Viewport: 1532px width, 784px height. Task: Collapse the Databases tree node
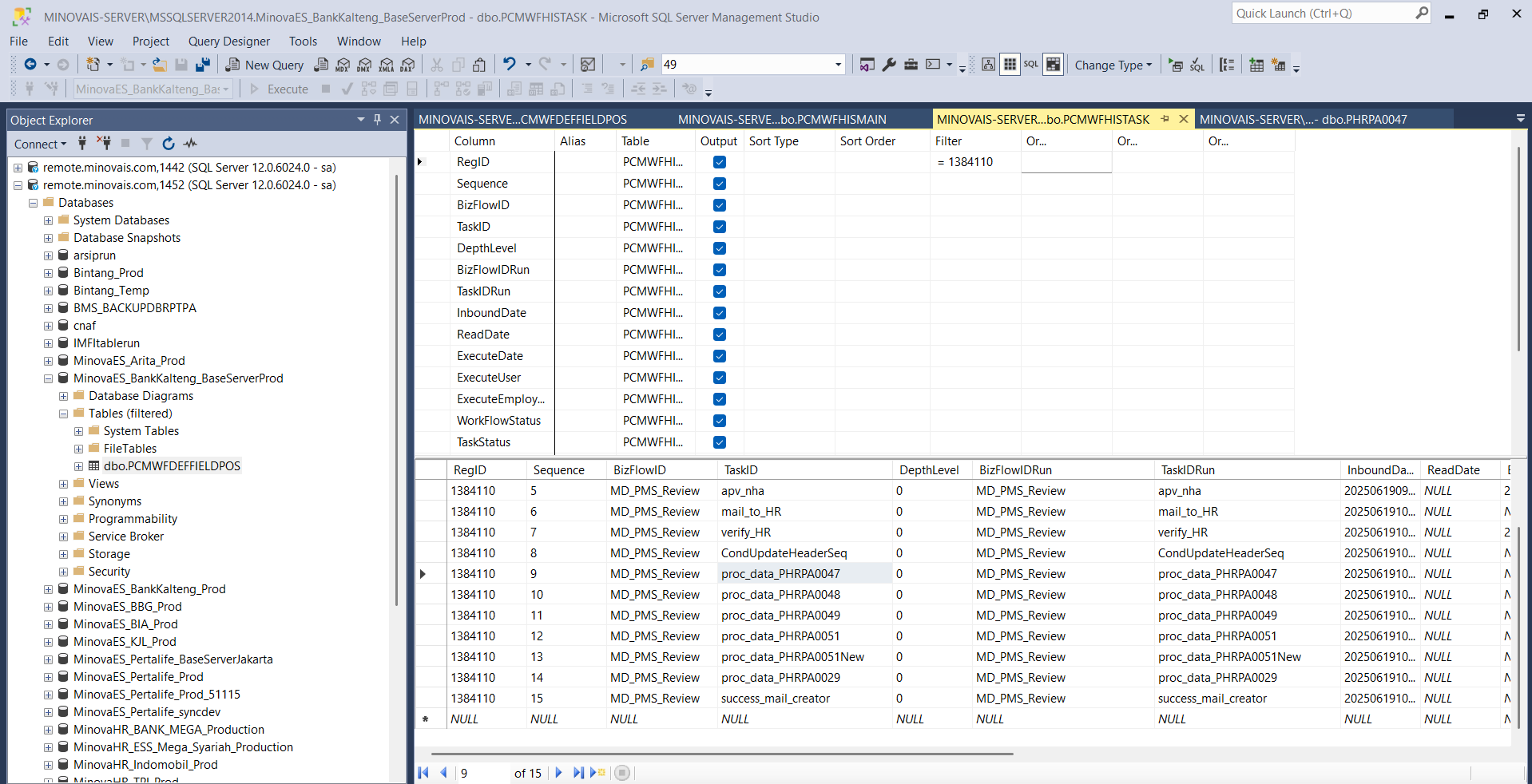point(33,203)
